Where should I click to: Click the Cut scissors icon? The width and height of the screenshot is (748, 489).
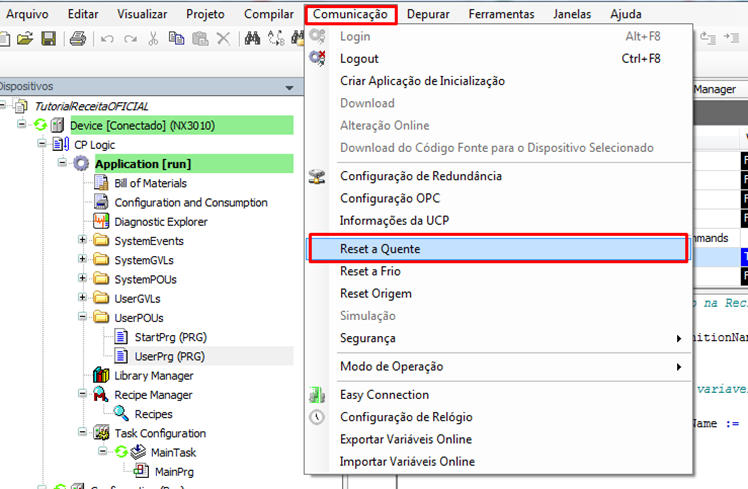click(153, 39)
